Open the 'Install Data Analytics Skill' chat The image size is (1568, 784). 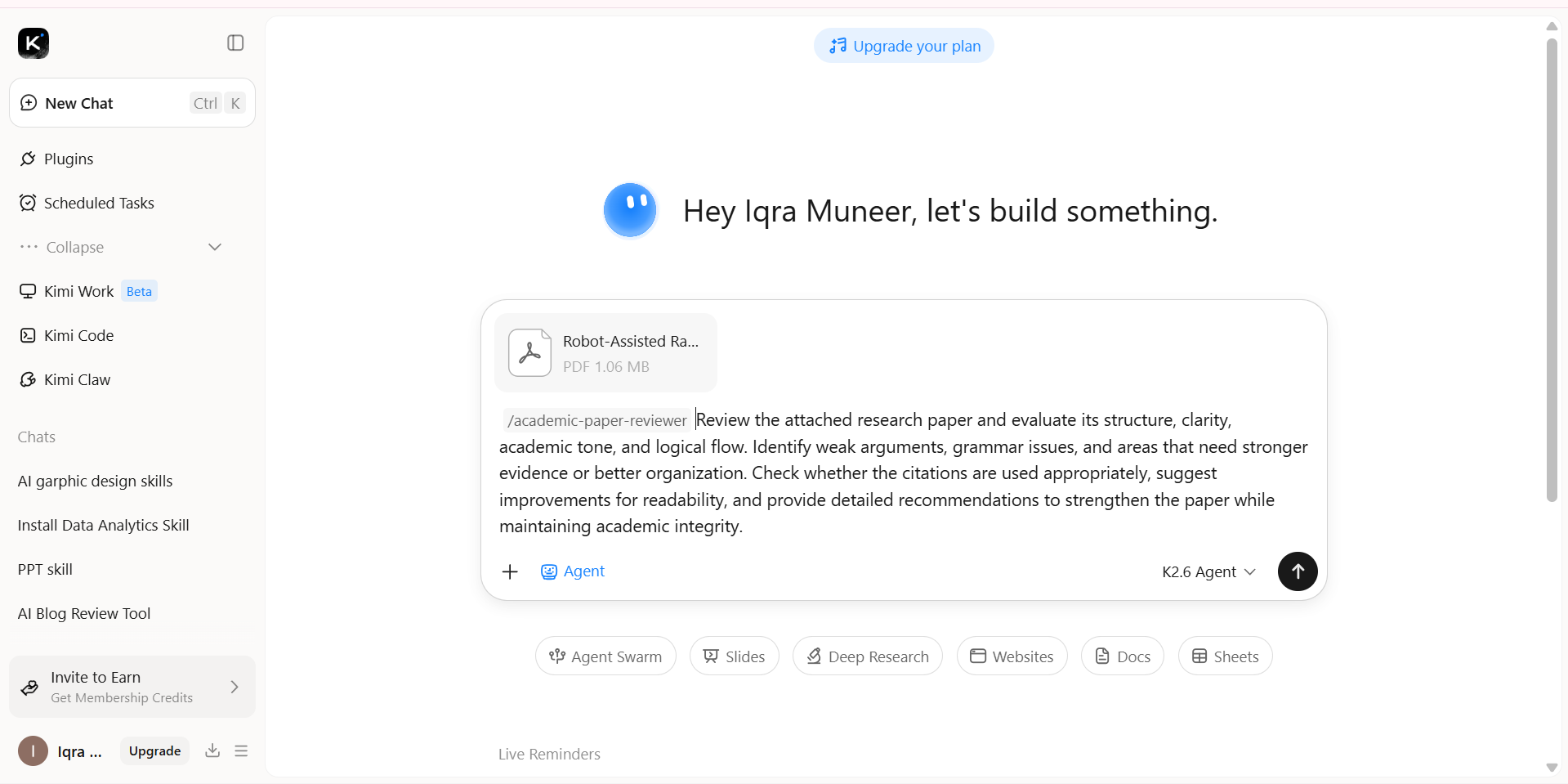click(103, 525)
